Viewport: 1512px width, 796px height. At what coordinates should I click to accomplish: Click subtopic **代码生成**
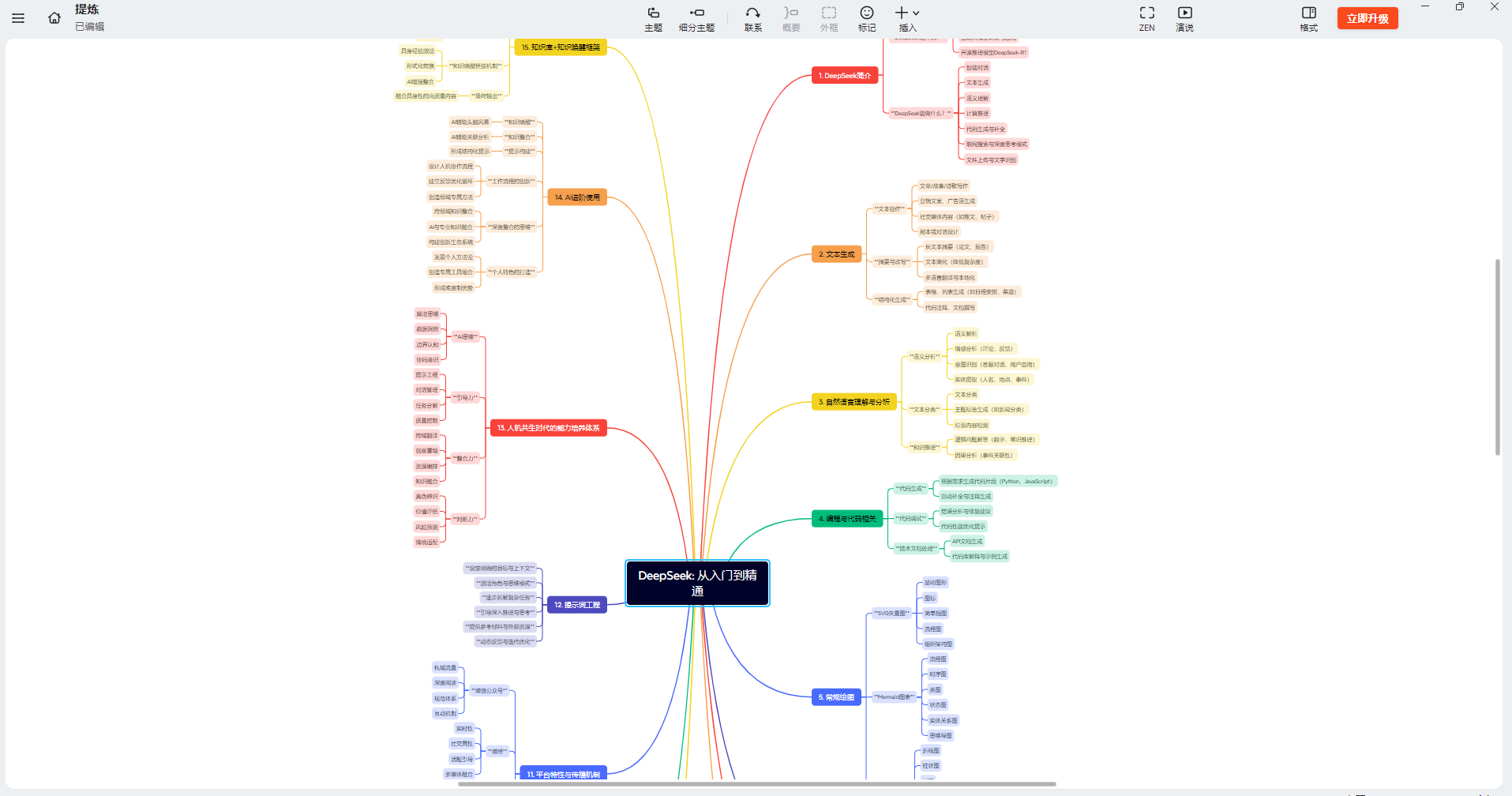click(911, 489)
